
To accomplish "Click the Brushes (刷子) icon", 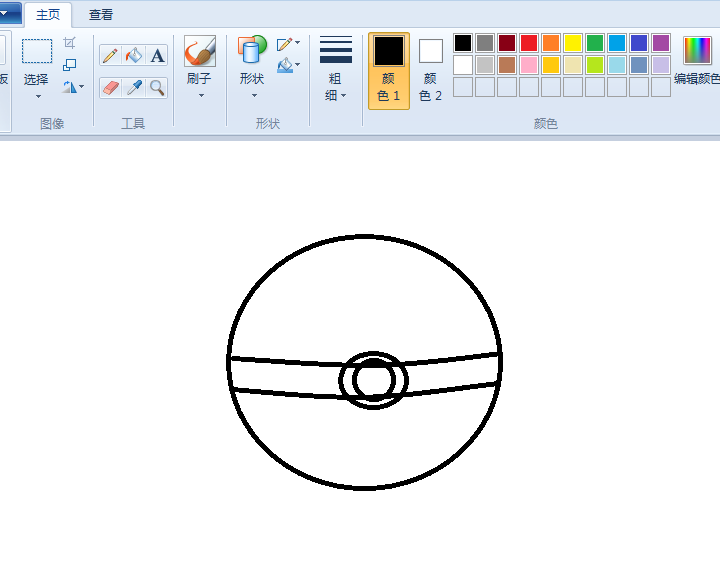I will [x=200, y=51].
